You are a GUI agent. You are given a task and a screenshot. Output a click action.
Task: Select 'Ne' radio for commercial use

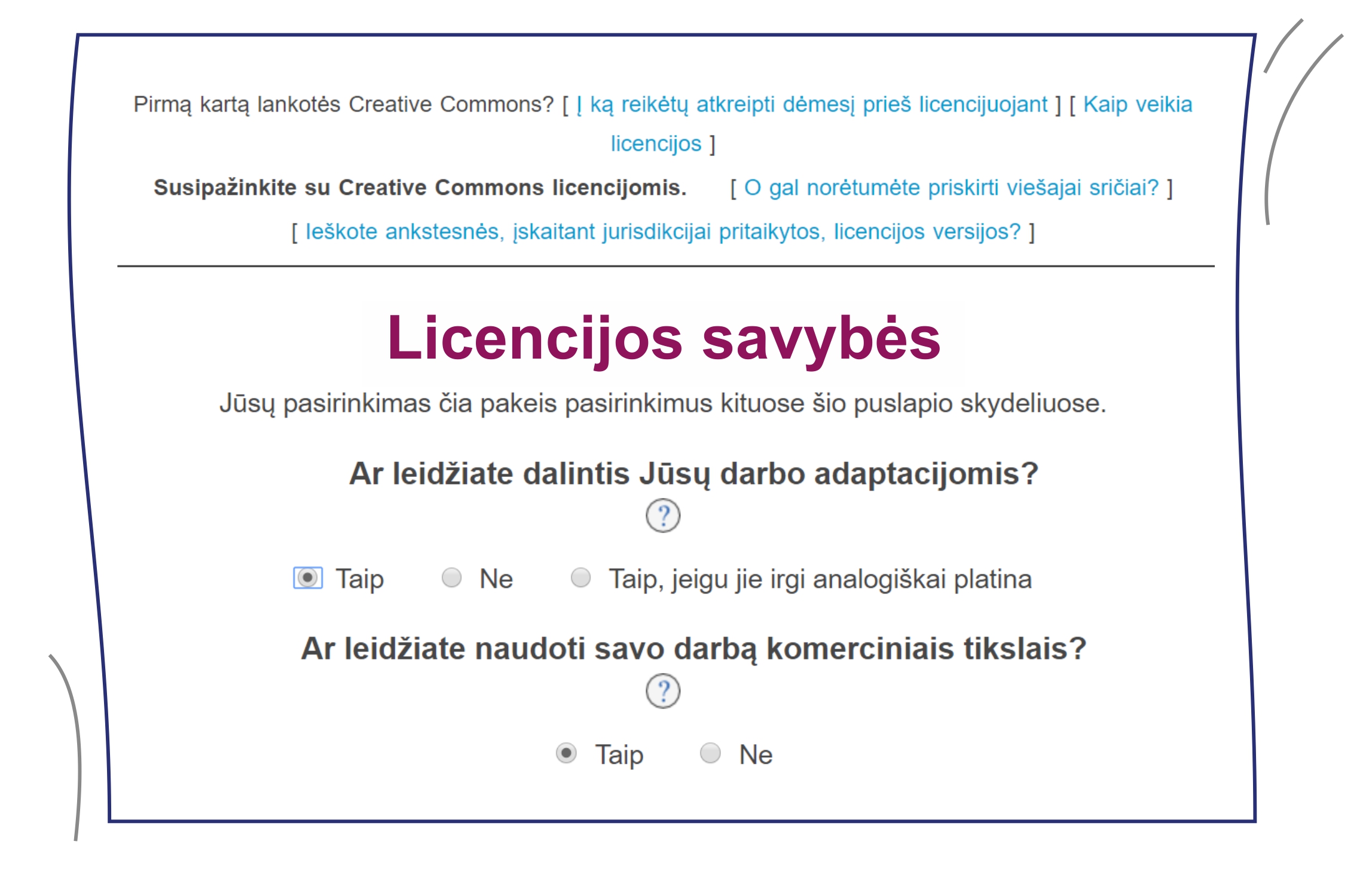(710, 753)
